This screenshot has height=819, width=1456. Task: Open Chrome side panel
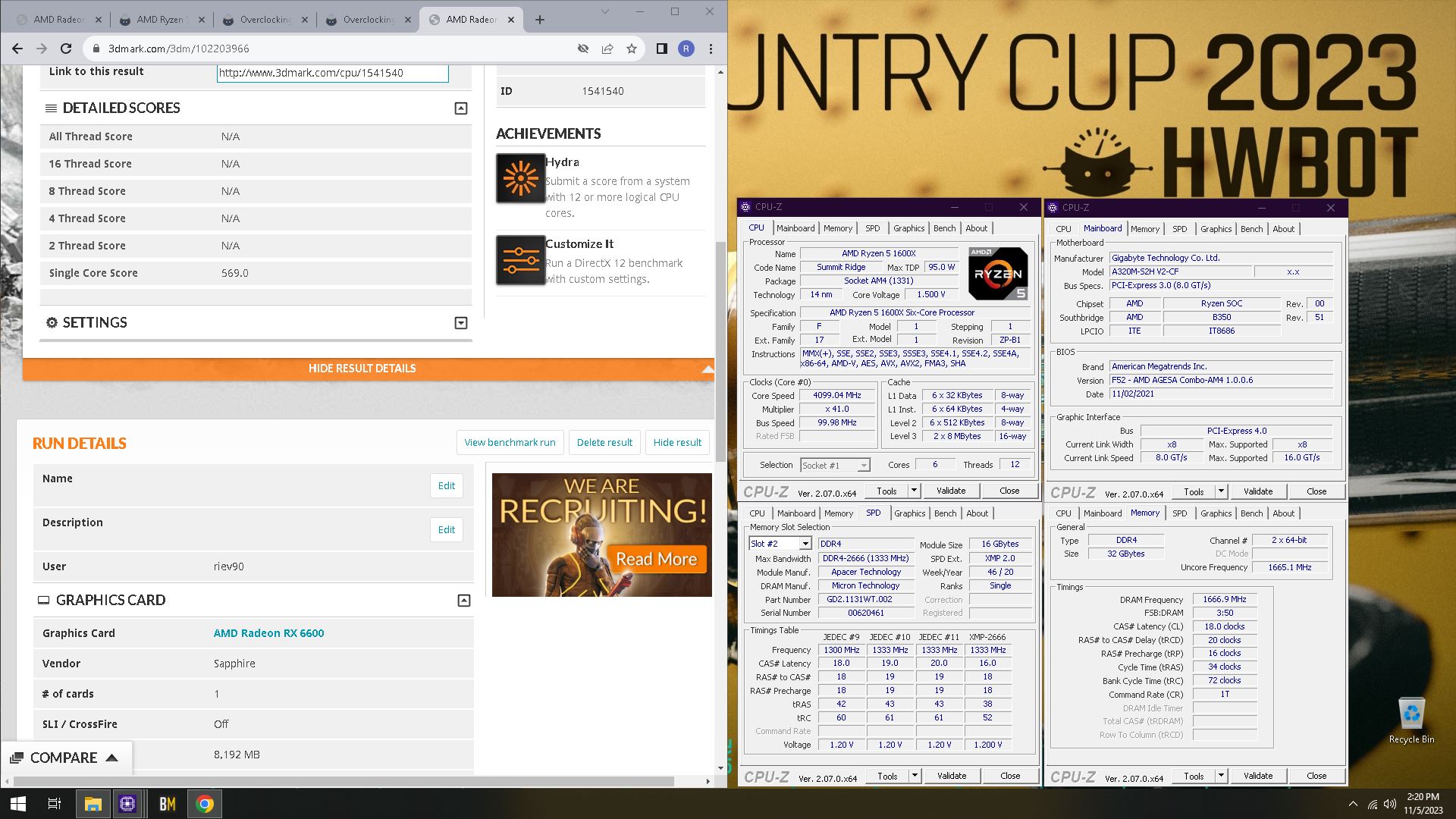[661, 49]
